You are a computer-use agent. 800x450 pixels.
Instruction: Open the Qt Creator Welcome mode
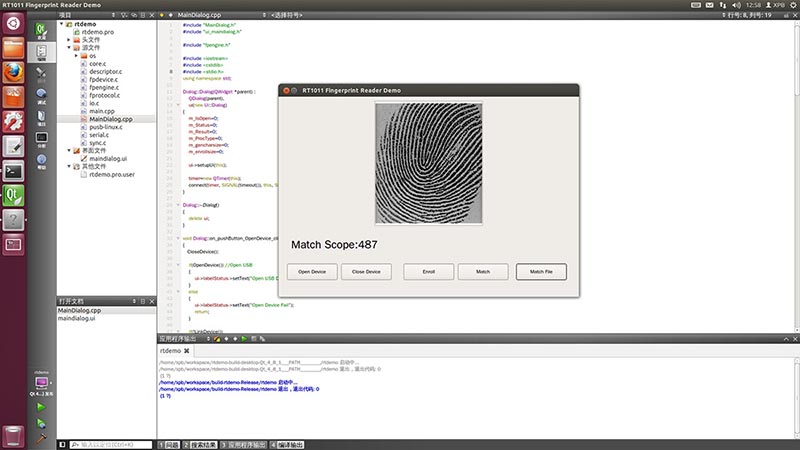coord(41,31)
